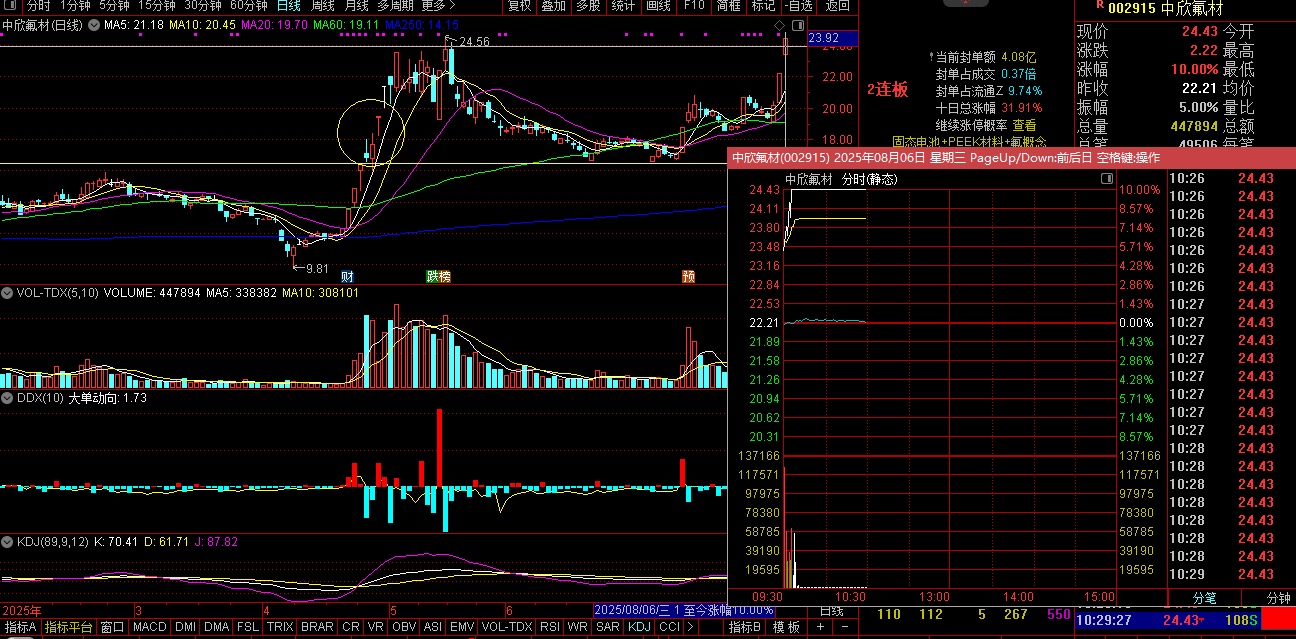1296x639 pixels.
Task: Select the KDJ indicator tab
Action: (639, 627)
